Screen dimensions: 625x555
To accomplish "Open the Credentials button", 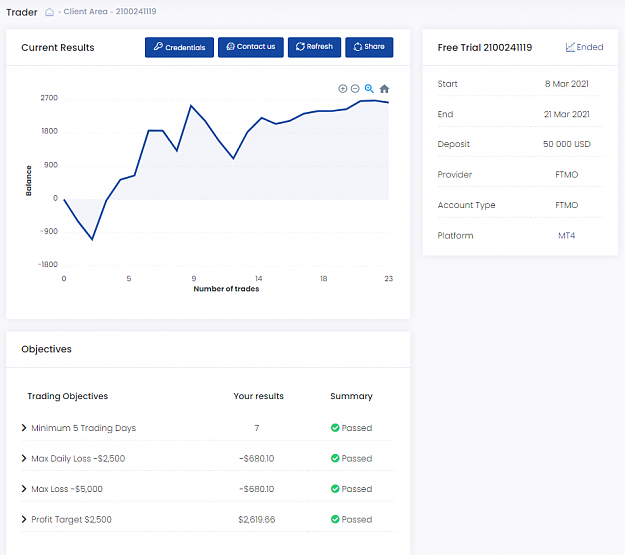I will click(179, 47).
